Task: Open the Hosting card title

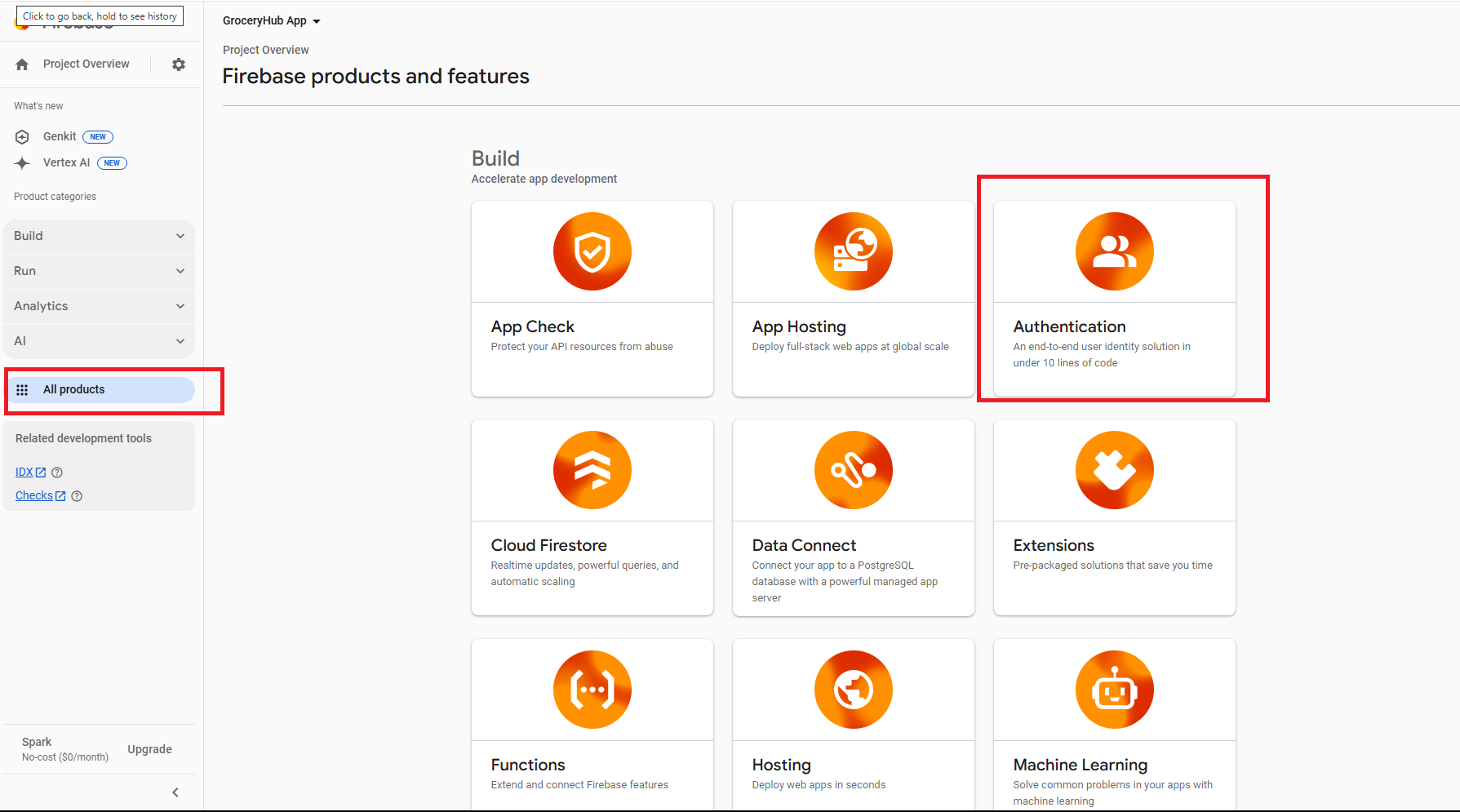Action: click(781, 765)
